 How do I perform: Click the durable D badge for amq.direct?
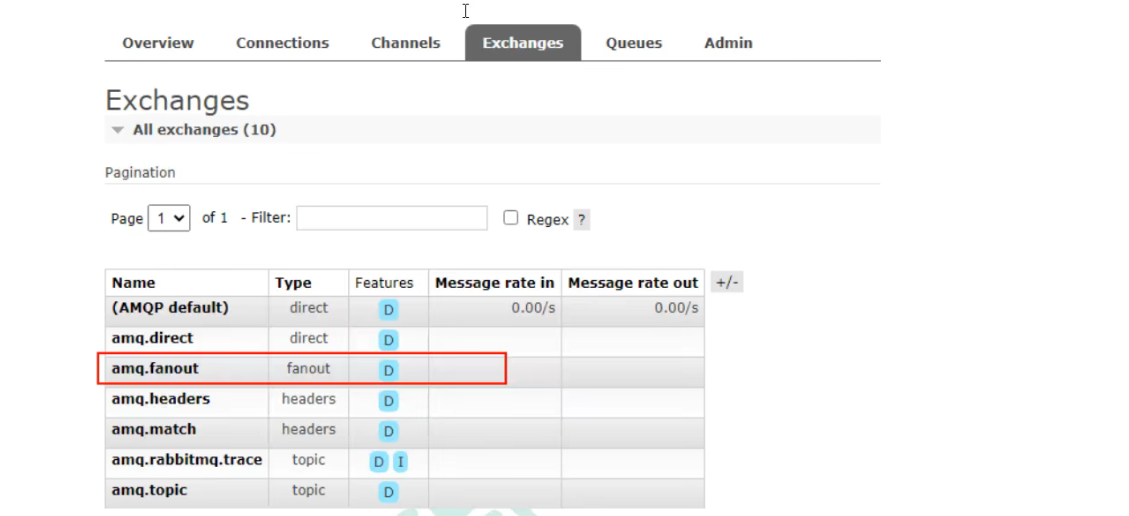click(388, 341)
